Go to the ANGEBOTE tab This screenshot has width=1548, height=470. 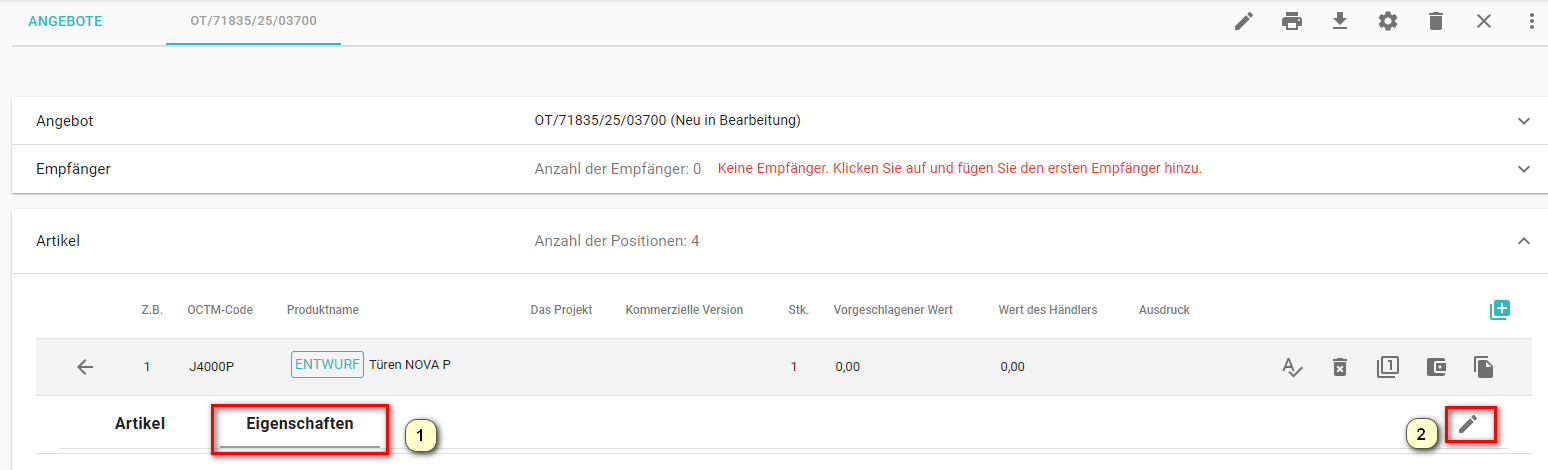coord(65,21)
